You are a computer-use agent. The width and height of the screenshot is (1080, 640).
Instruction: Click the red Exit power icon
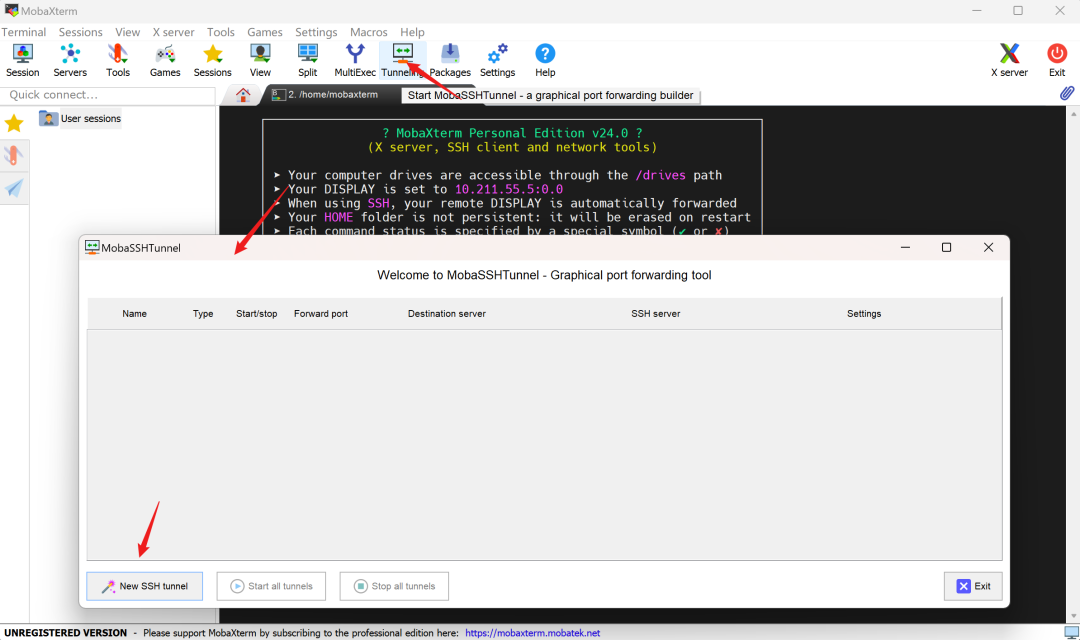[x=1057, y=60]
